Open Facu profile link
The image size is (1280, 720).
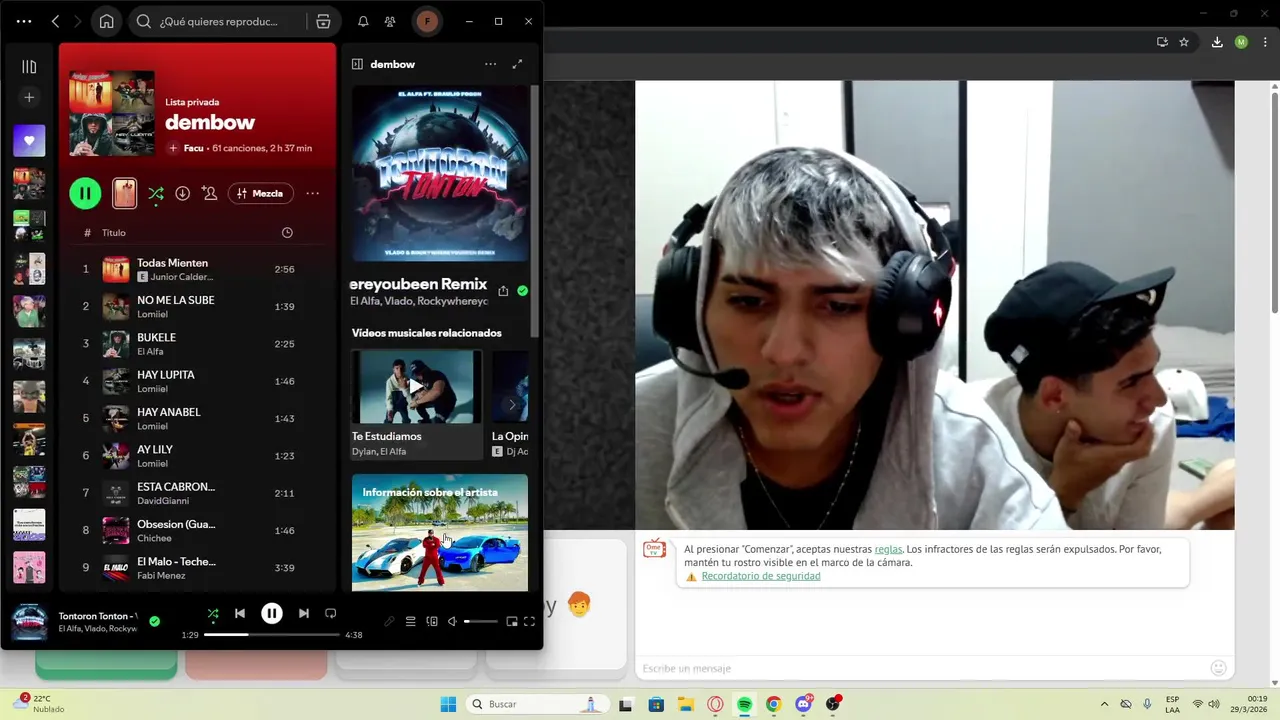pos(194,148)
